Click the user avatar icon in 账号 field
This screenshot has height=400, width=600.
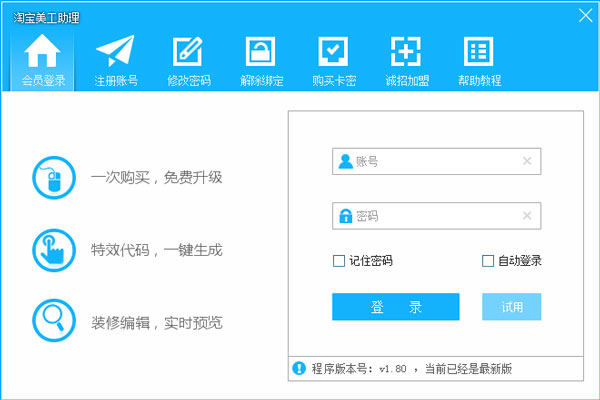pyautogui.click(x=346, y=161)
